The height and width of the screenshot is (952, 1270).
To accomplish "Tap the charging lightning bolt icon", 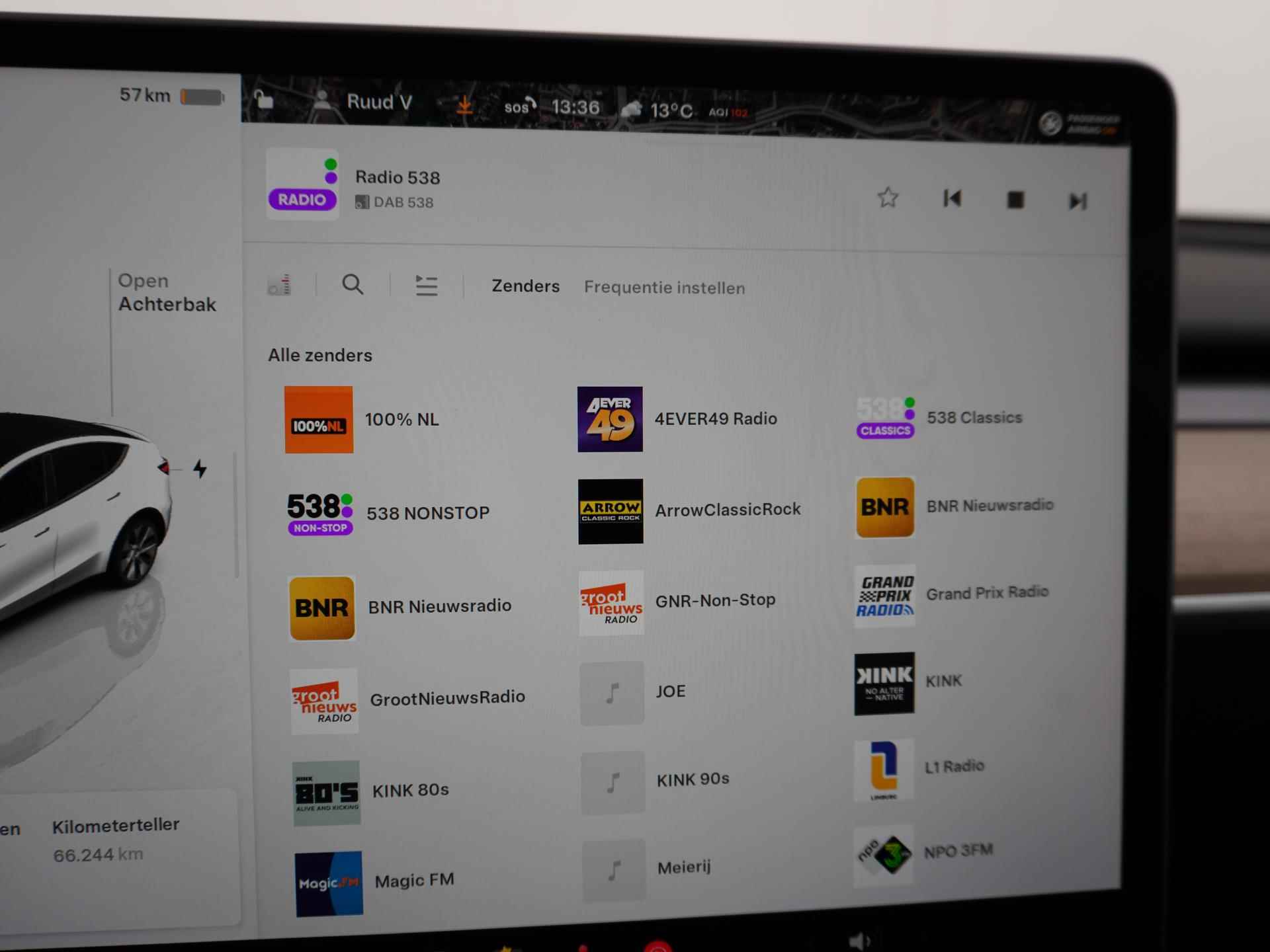I will click(x=200, y=469).
